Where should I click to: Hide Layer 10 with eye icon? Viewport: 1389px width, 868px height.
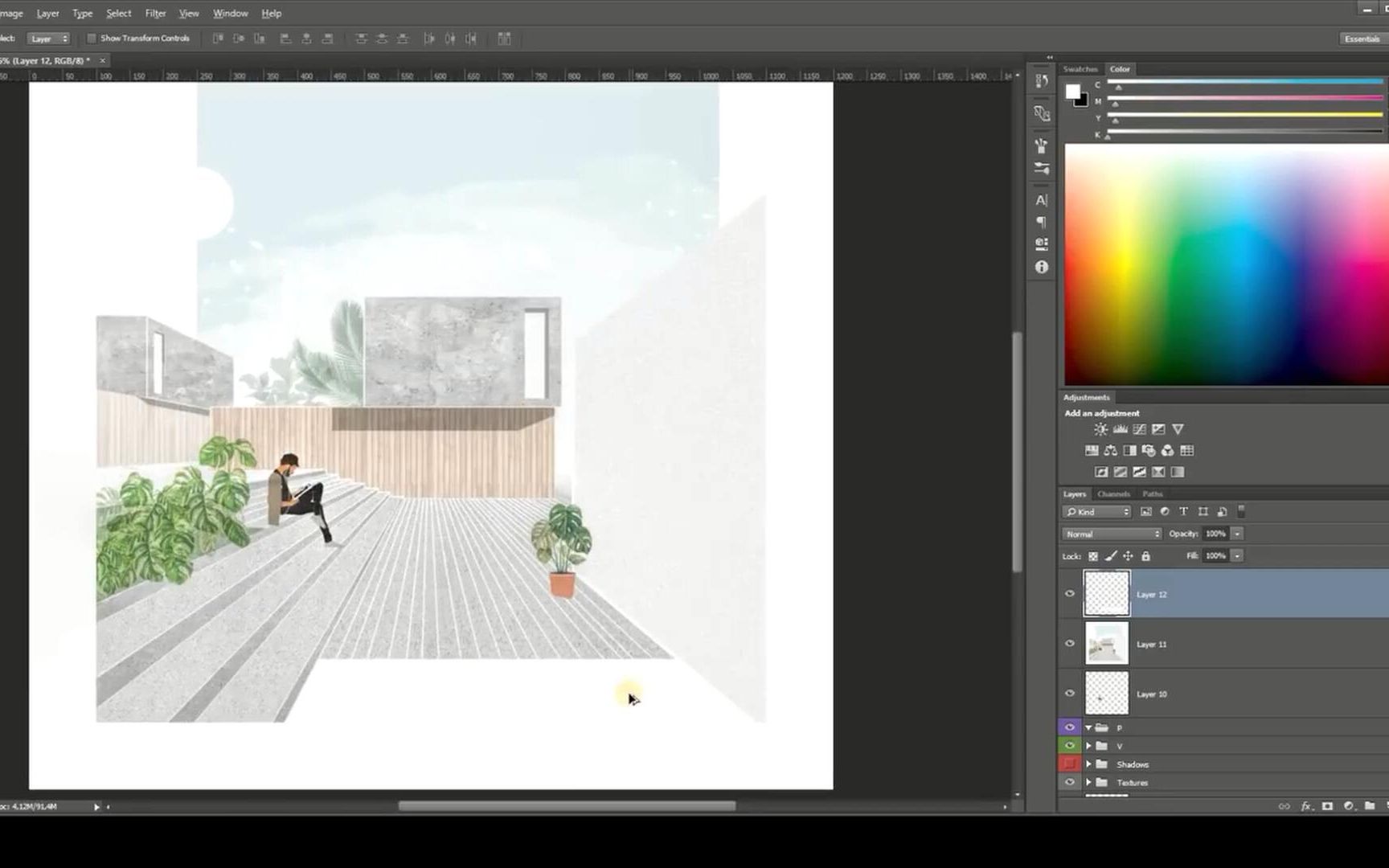pyautogui.click(x=1070, y=694)
